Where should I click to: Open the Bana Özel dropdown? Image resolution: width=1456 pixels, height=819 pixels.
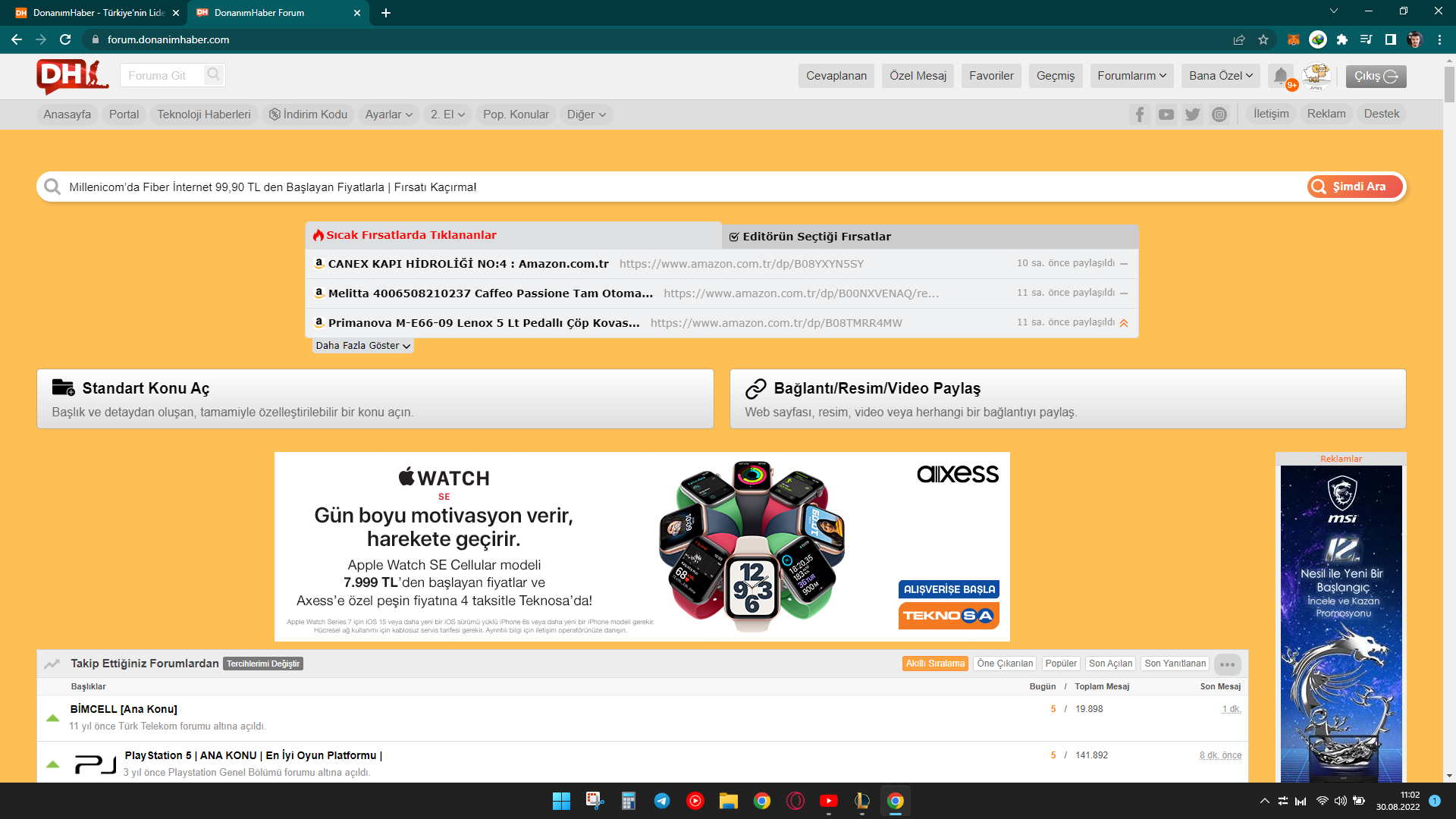click(1220, 76)
